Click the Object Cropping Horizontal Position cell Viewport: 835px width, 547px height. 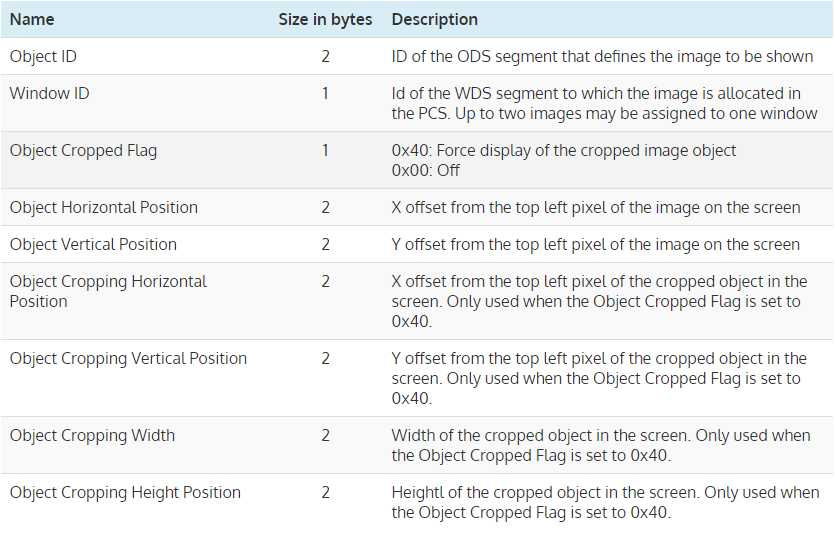(108, 291)
